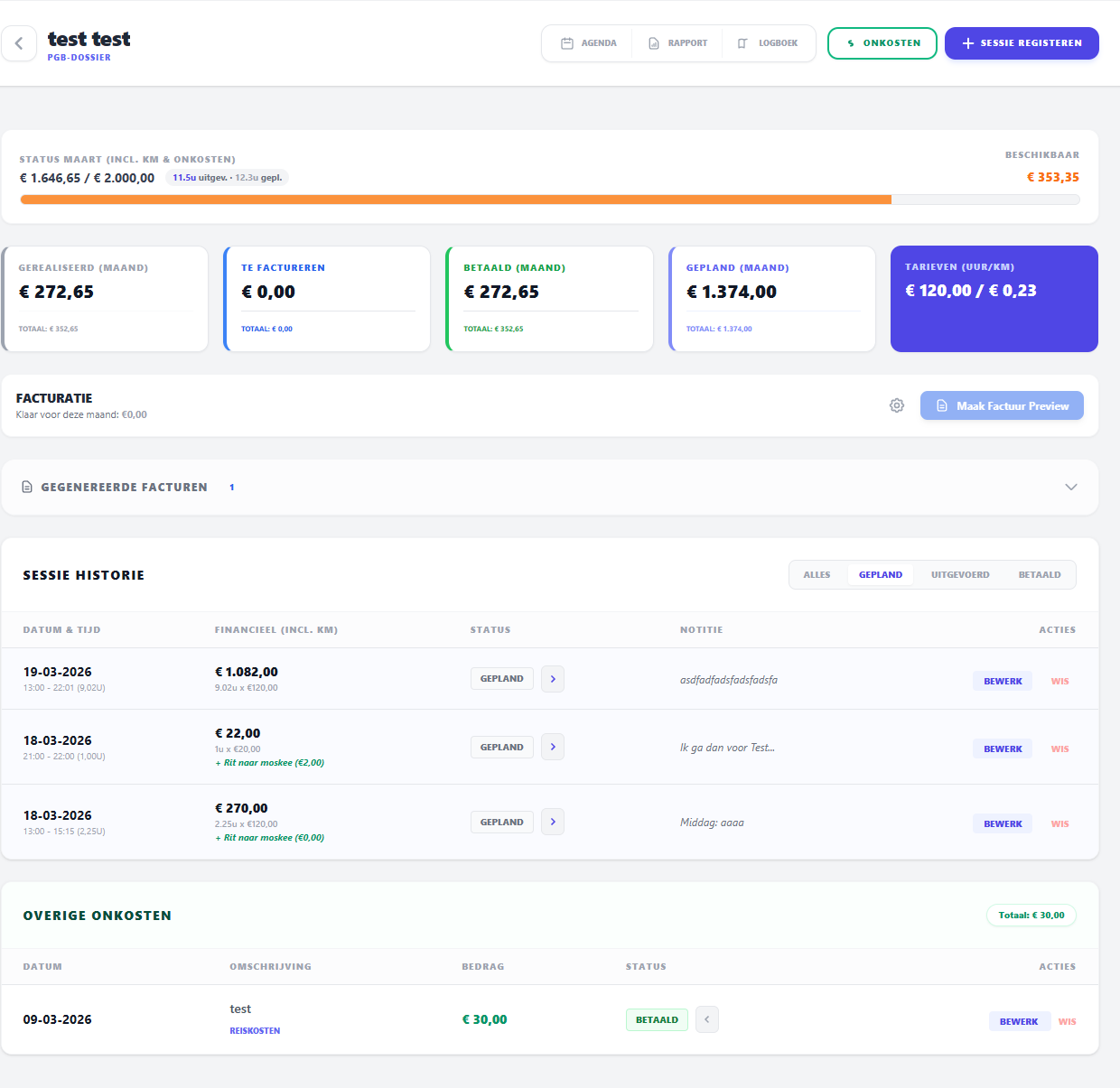Image resolution: width=1120 pixels, height=1088 pixels.
Task: Open the Logboek view
Action: pyautogui.click(x=768, y=43)
